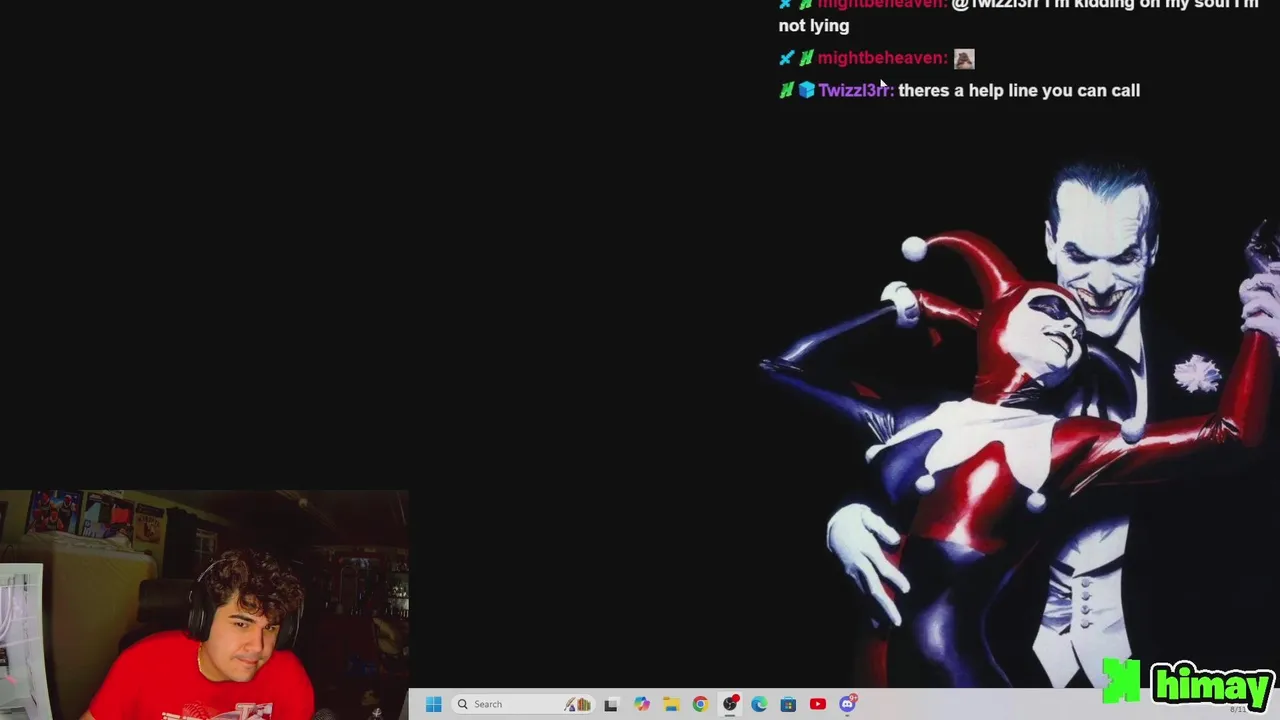Open Discord from the taskbar

[848, 704]
